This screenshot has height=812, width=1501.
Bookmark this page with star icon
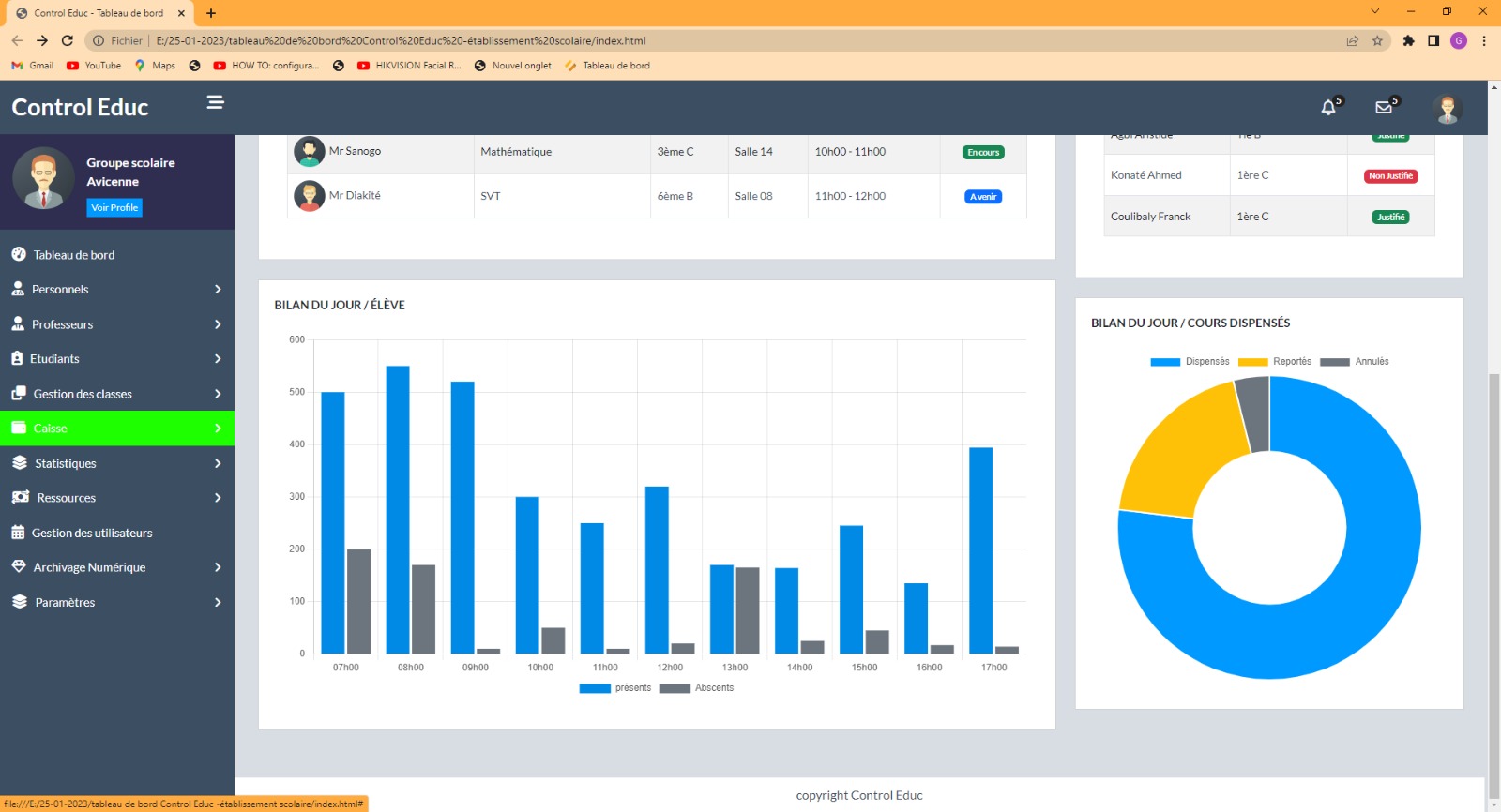[1377, 40]
